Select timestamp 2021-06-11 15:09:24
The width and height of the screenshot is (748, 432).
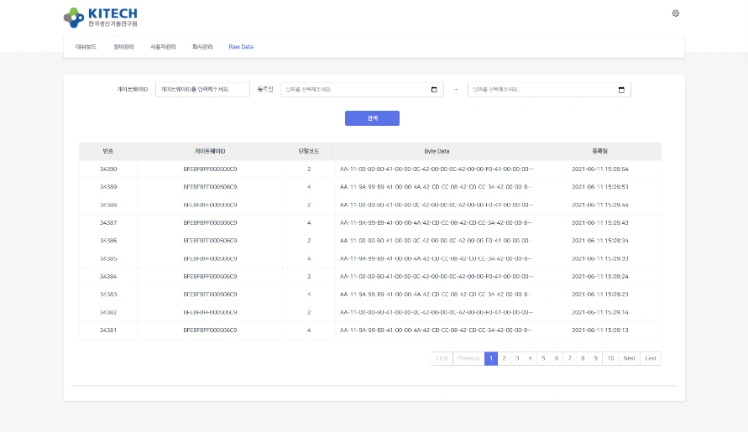pyautogui.click(x=600, y=276)
